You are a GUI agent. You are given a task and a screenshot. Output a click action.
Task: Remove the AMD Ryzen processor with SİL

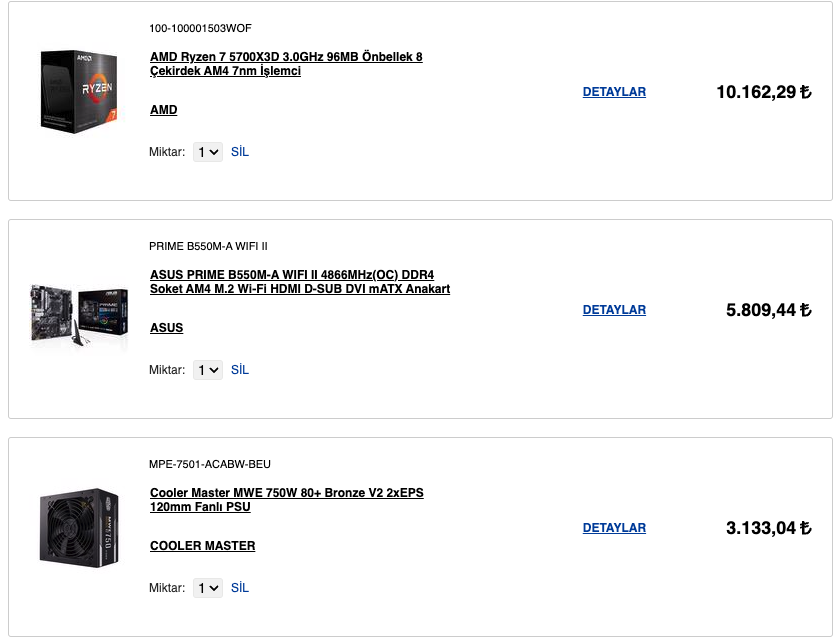click(x=240, y=152)
